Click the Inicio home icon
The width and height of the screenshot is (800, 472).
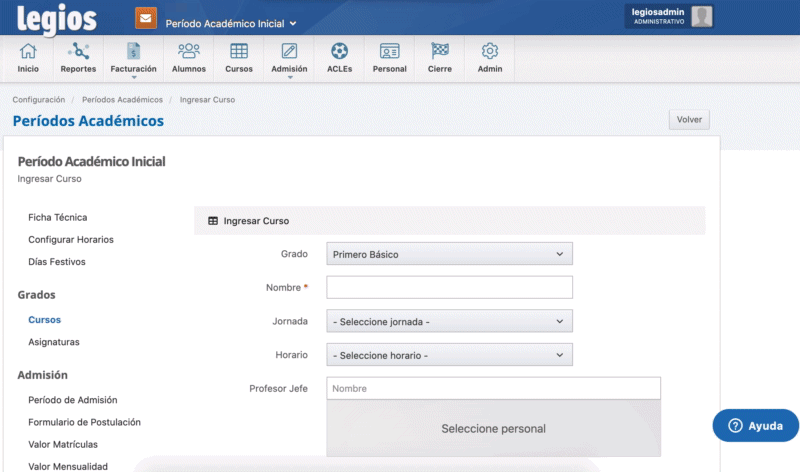28,52
